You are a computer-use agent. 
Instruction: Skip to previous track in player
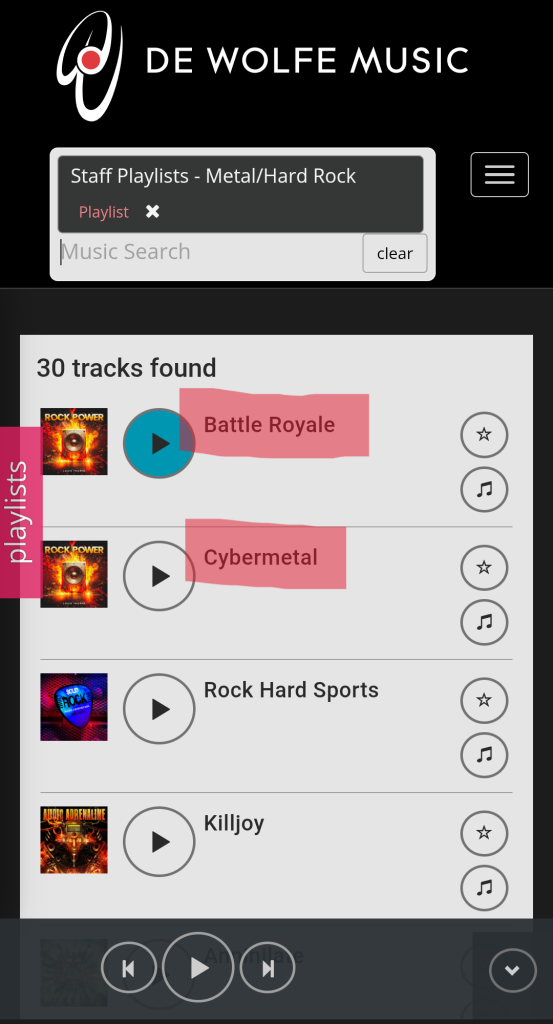(x=129, y=969)
